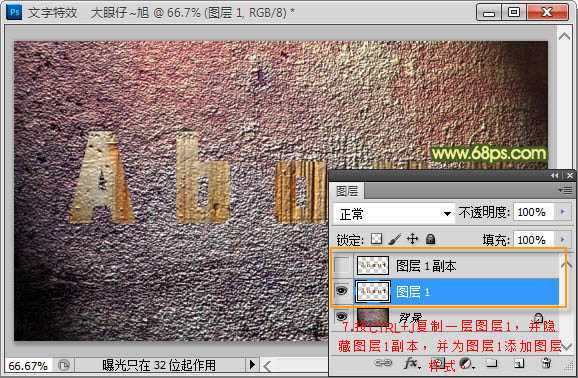578x378 pixels.
Task: Open layers panel options menu
Action: pos(565,190)
